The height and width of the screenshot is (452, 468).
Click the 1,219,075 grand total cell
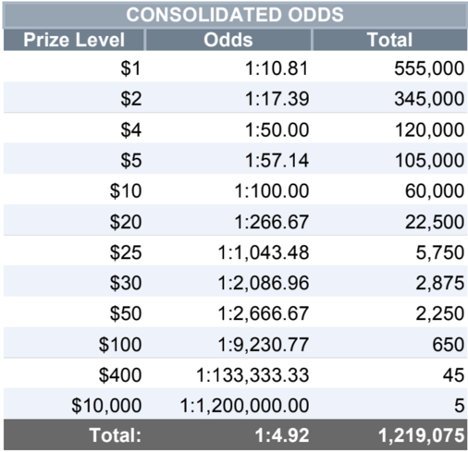pyautogui.click(x=421, y=435)
